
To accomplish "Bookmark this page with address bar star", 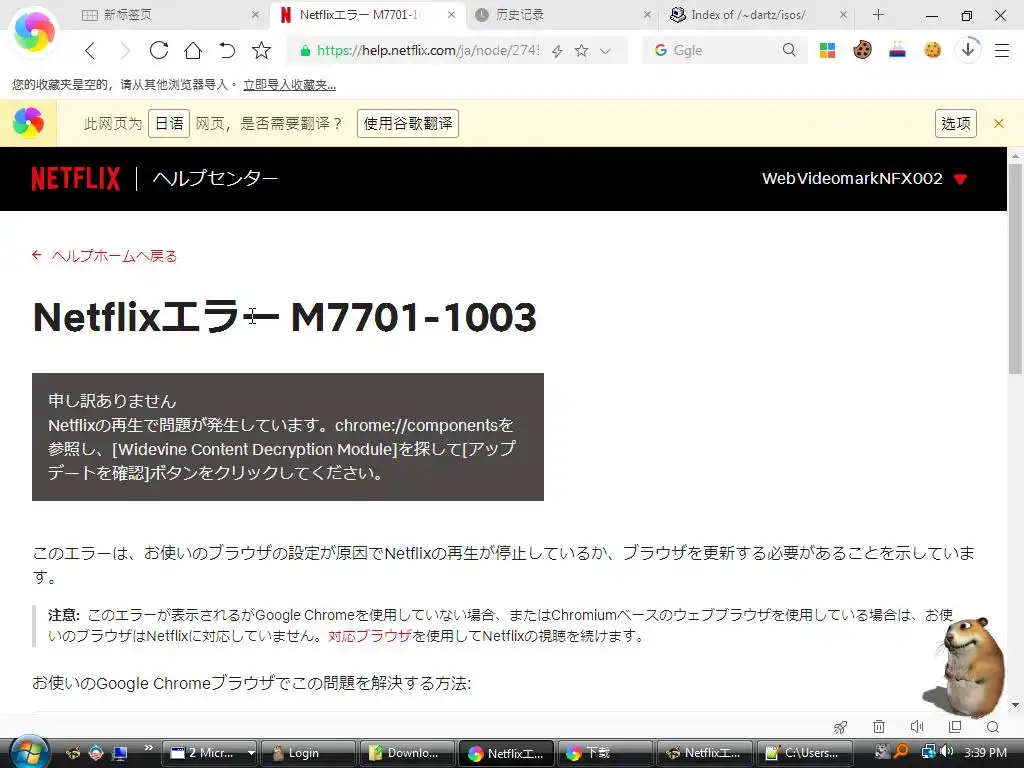I will pyautogui.click(x=581, y=50).
